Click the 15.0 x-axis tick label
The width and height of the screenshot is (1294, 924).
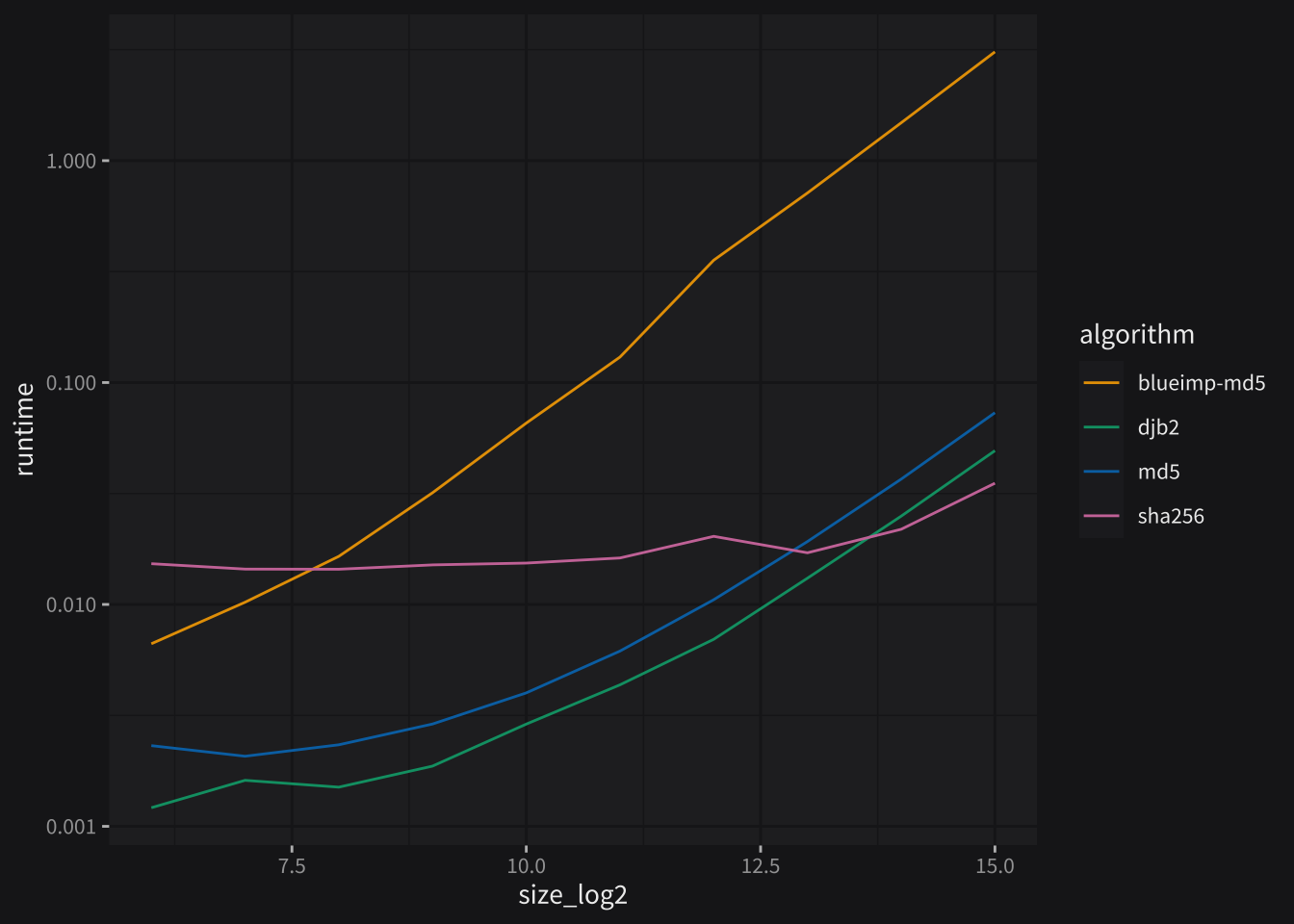click(995, 866)
